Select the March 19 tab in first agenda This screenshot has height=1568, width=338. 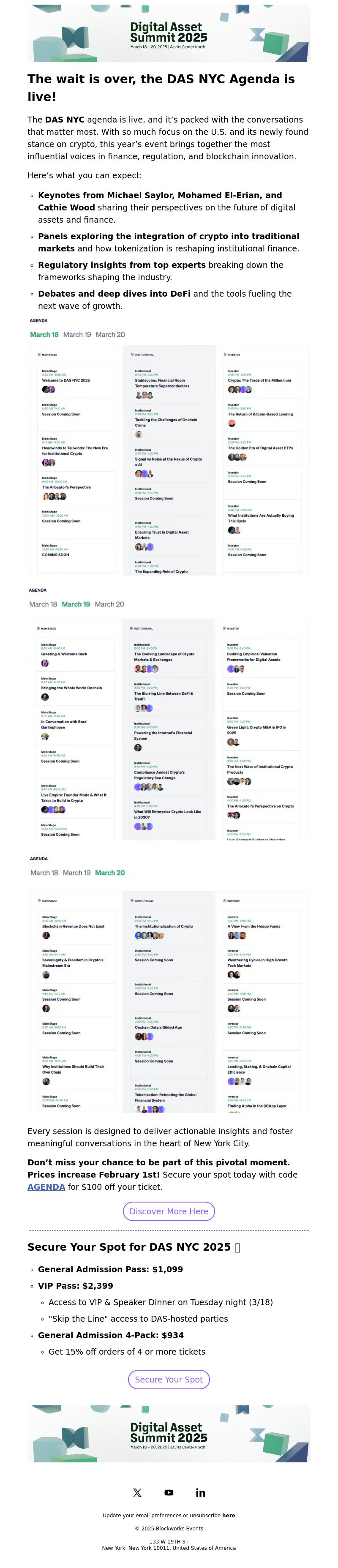tap(77, 334)
